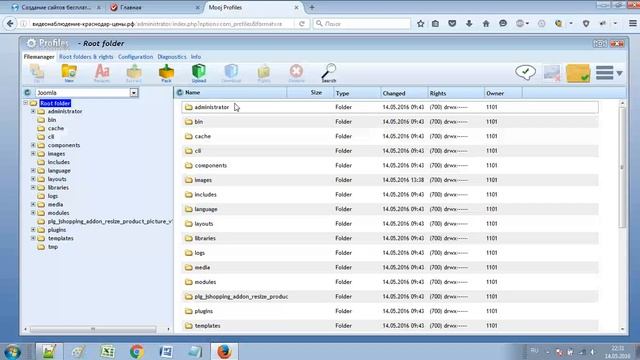Open the Firefox hamburger menu

[x=633, y=24]
